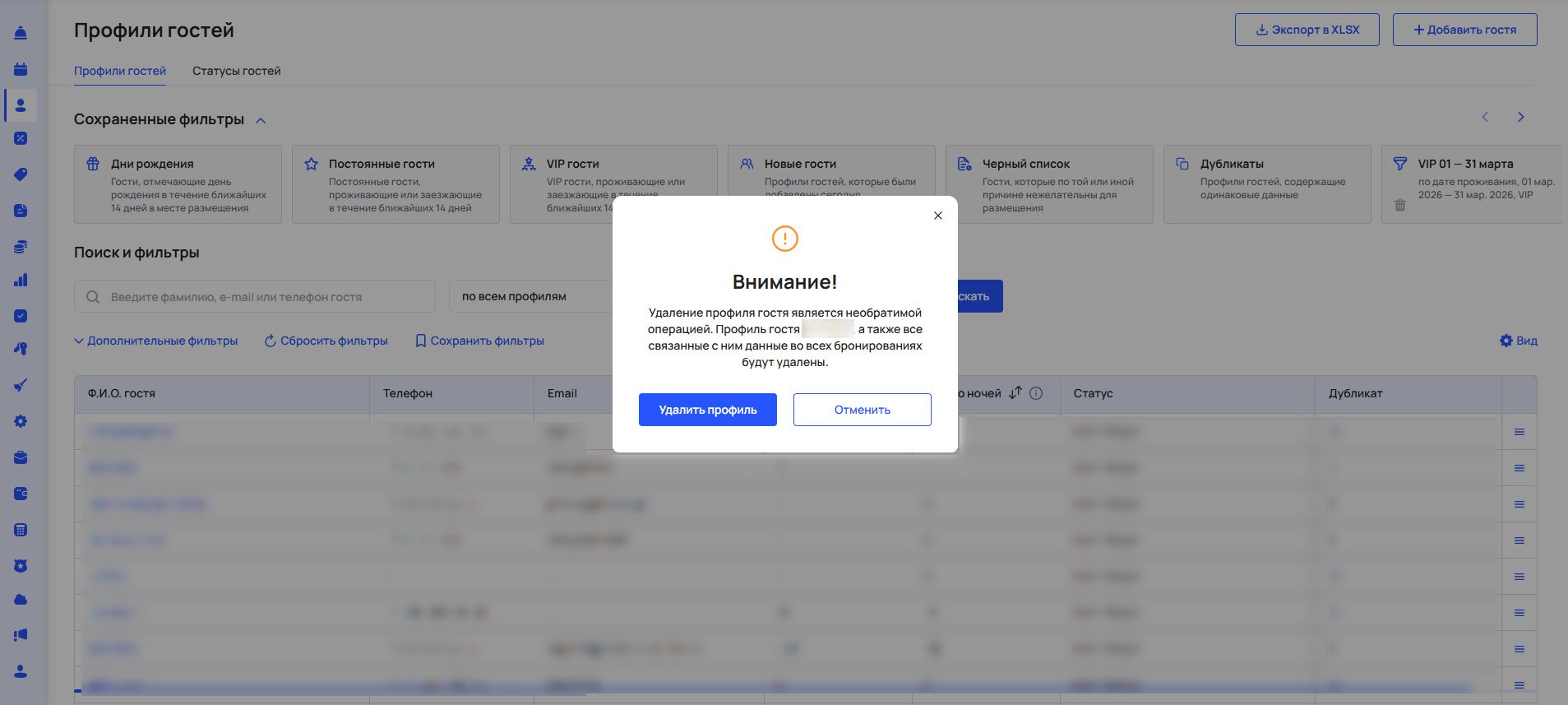
Task: Open the bell icon in the sidebar
Action: click(21, 34)
